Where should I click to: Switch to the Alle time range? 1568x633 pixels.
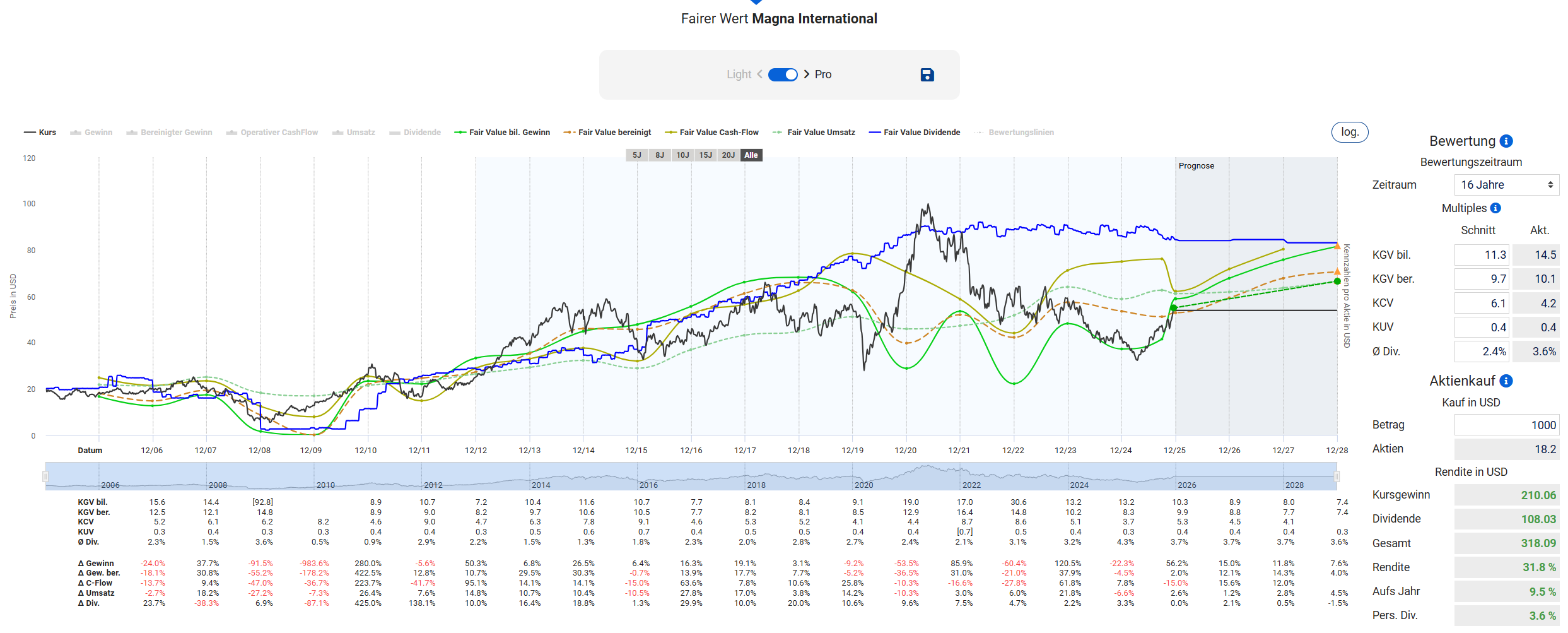tap(751, 155)
